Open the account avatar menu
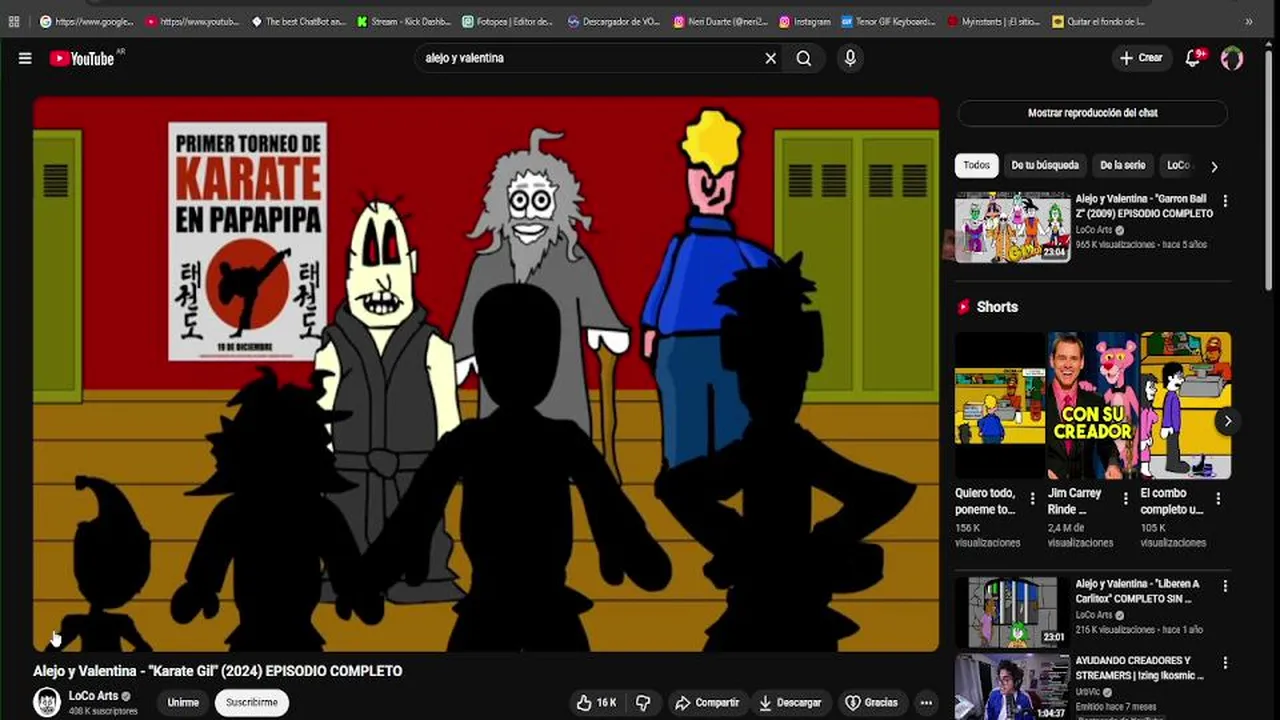This screenshot has width=1280, height=720. [x=1232, y=58]
